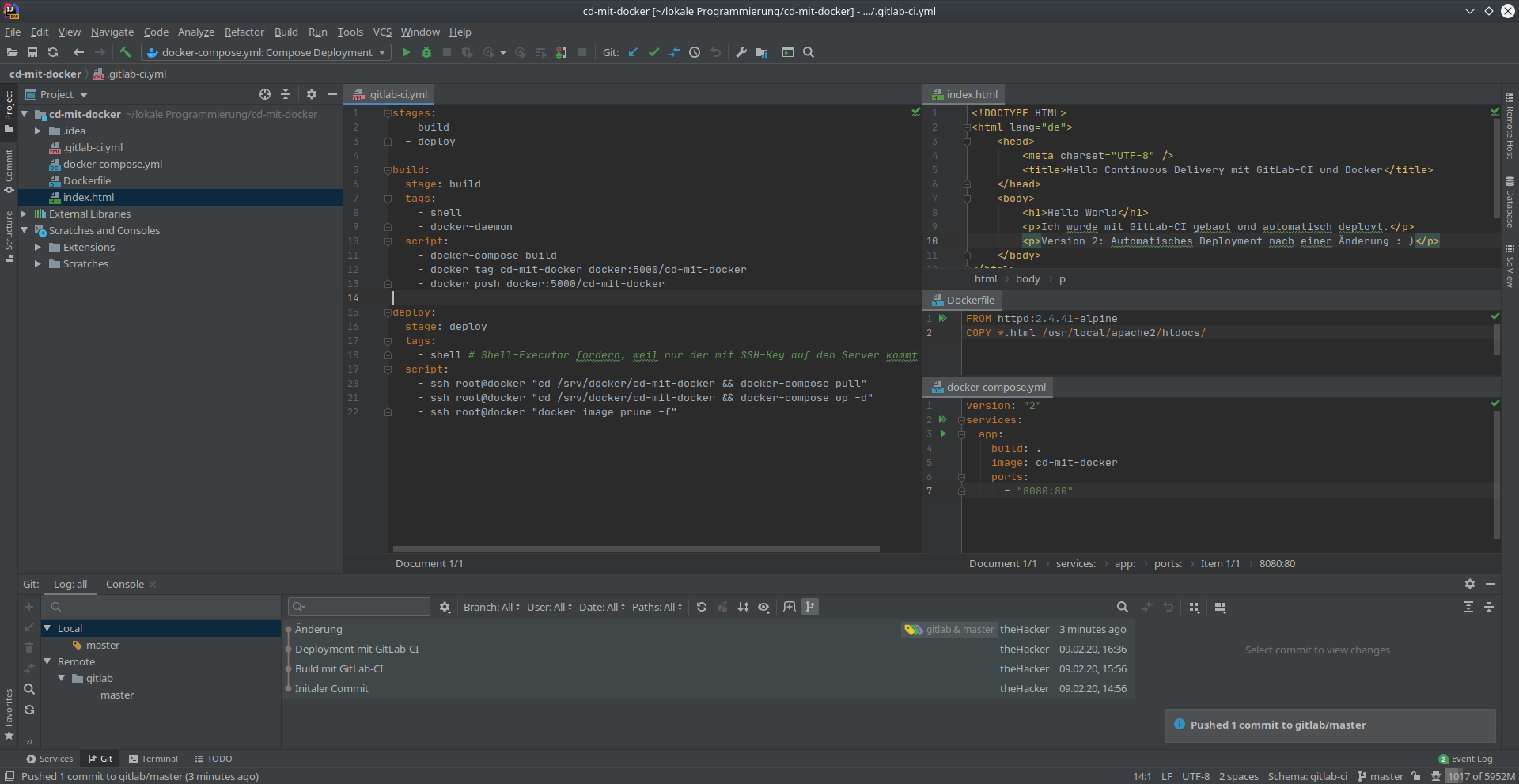The width and height of the screenshot is (1519, 784).
Task: Refresh the Git log
Action: click(x=702, y=607)
